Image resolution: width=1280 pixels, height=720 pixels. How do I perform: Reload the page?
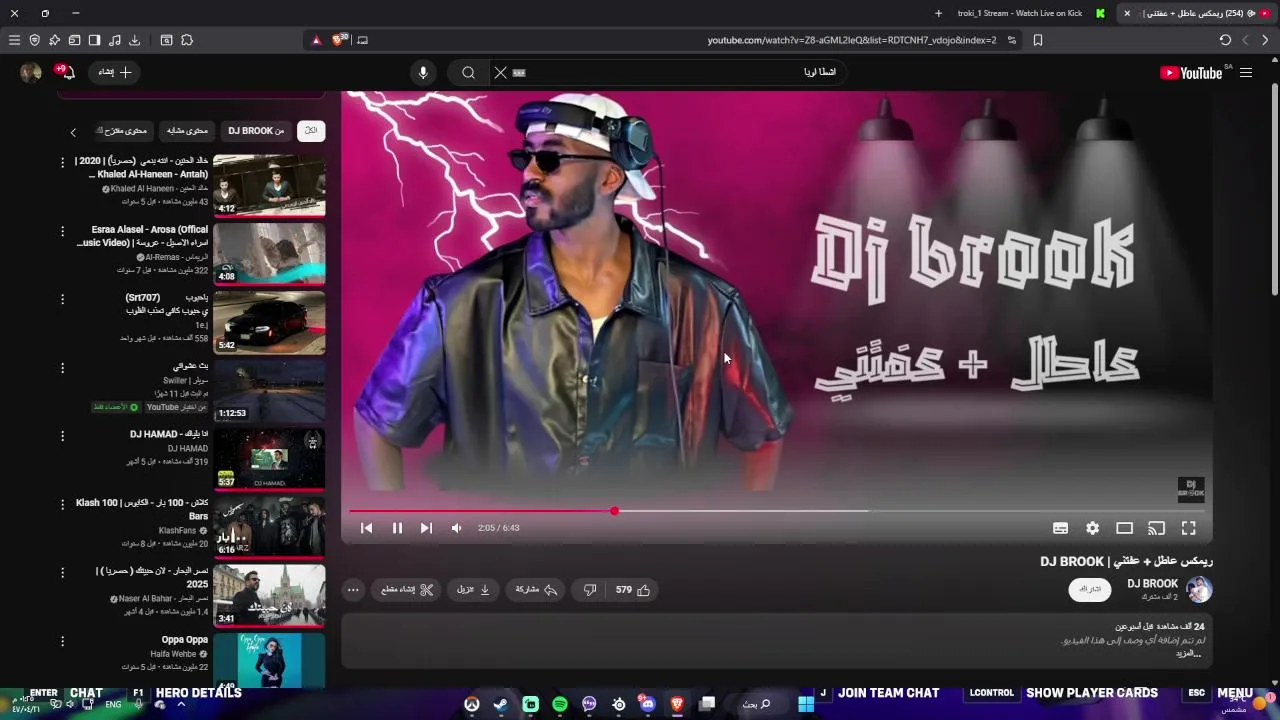1225,40
